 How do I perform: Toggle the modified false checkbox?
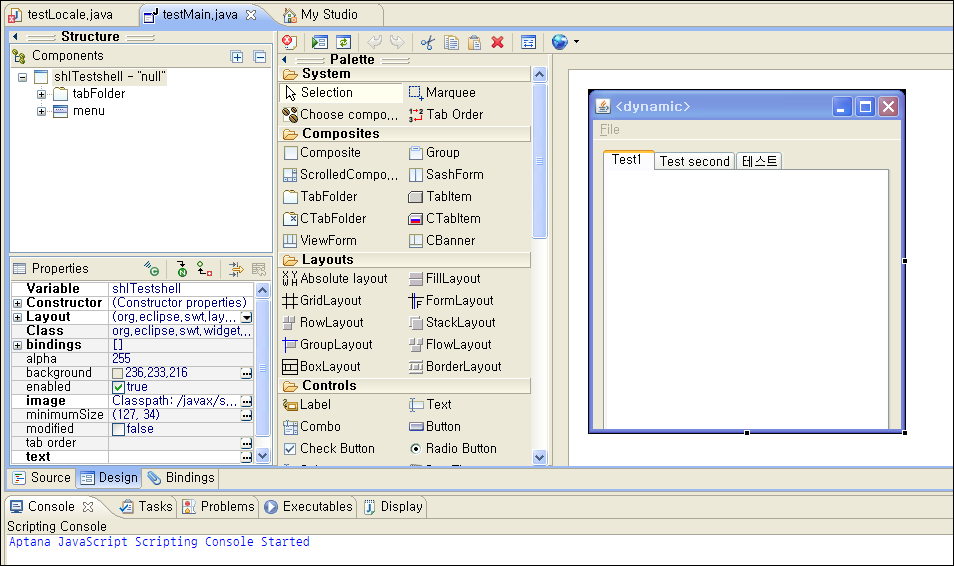119,429
